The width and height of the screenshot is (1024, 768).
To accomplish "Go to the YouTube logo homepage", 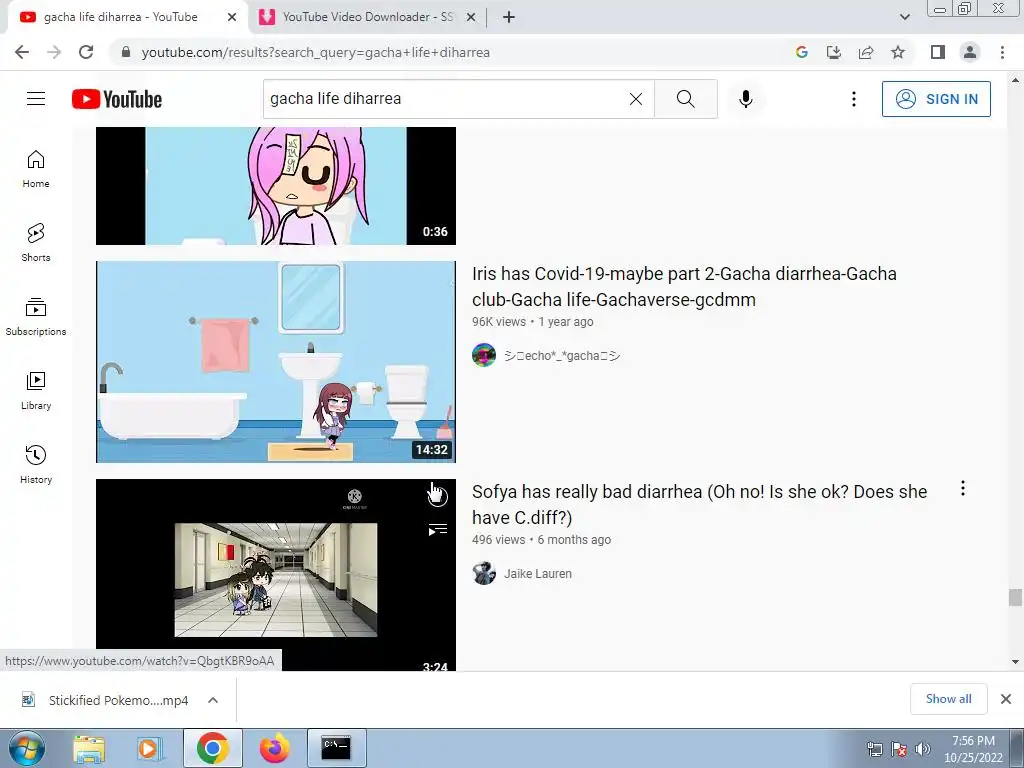I will (117, 99).
